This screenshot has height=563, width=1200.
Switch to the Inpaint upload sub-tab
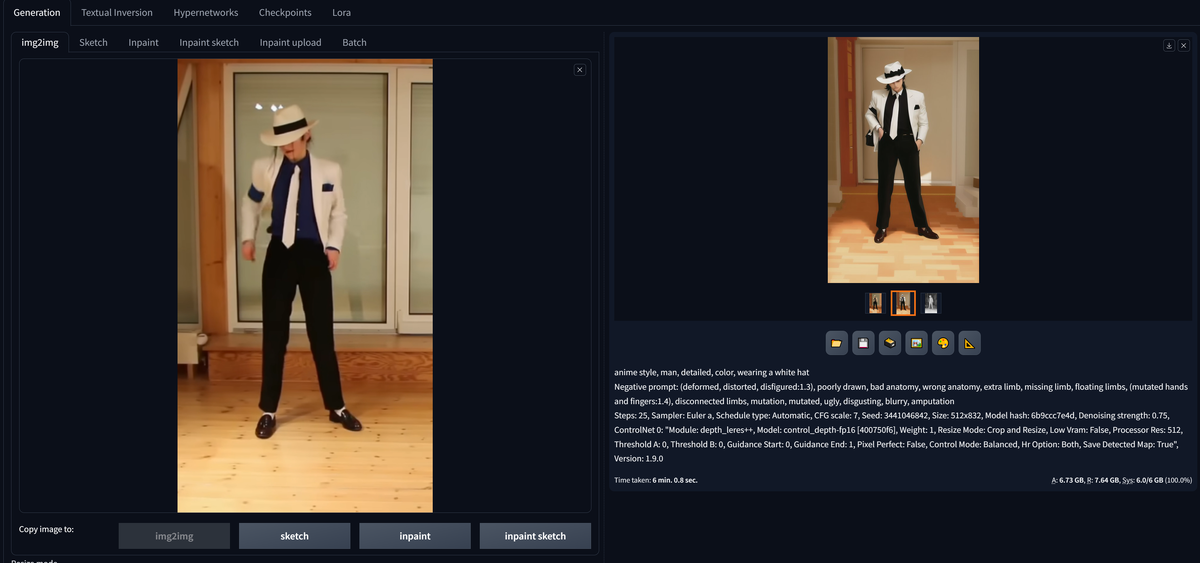(290, 42)
